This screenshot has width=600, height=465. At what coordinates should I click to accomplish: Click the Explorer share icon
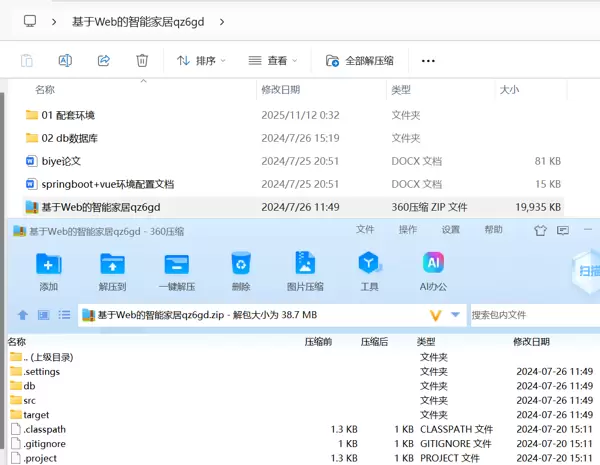[x=103, y=60]
